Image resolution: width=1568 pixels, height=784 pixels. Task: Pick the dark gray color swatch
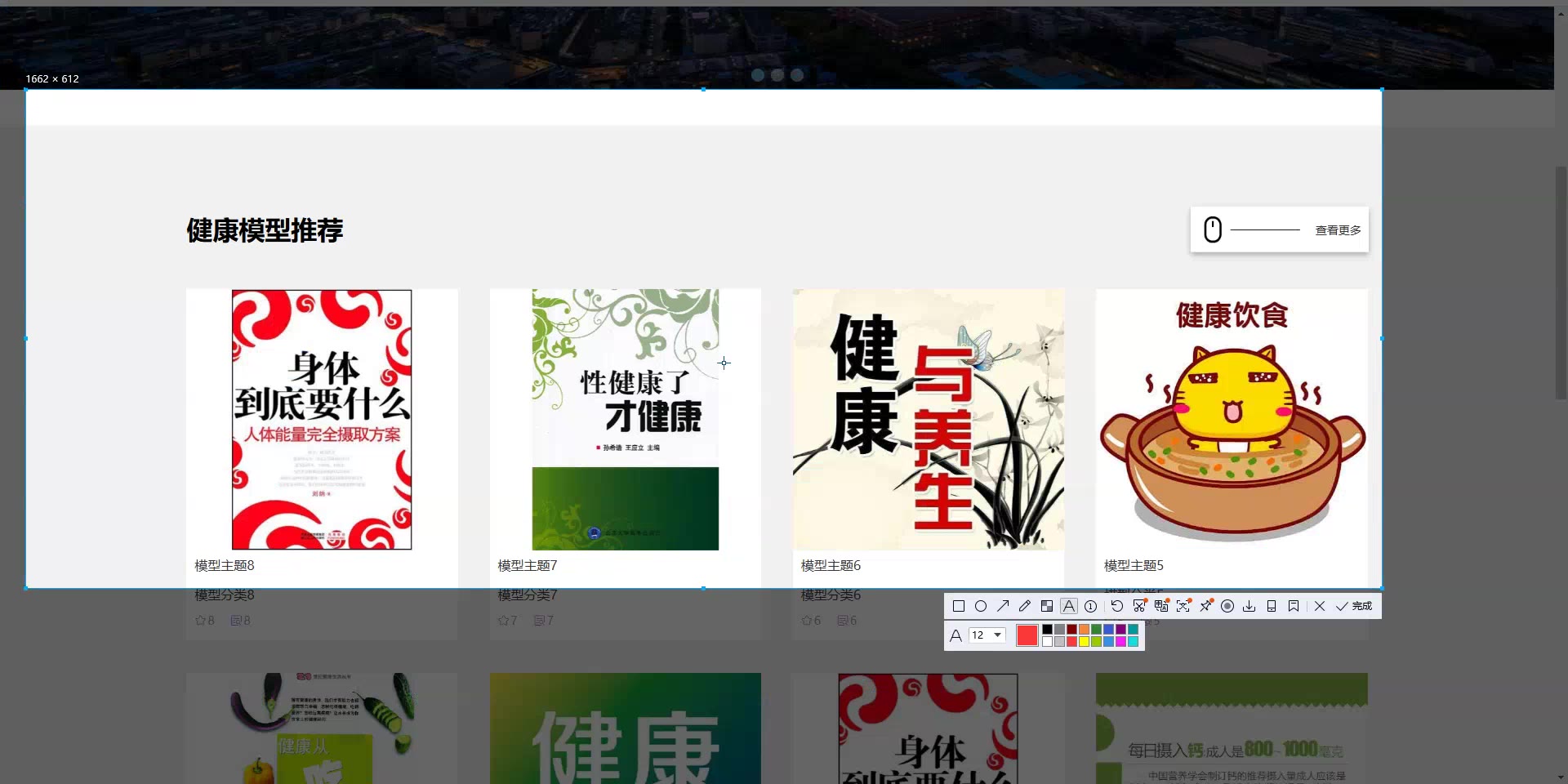coord(1060,630)
